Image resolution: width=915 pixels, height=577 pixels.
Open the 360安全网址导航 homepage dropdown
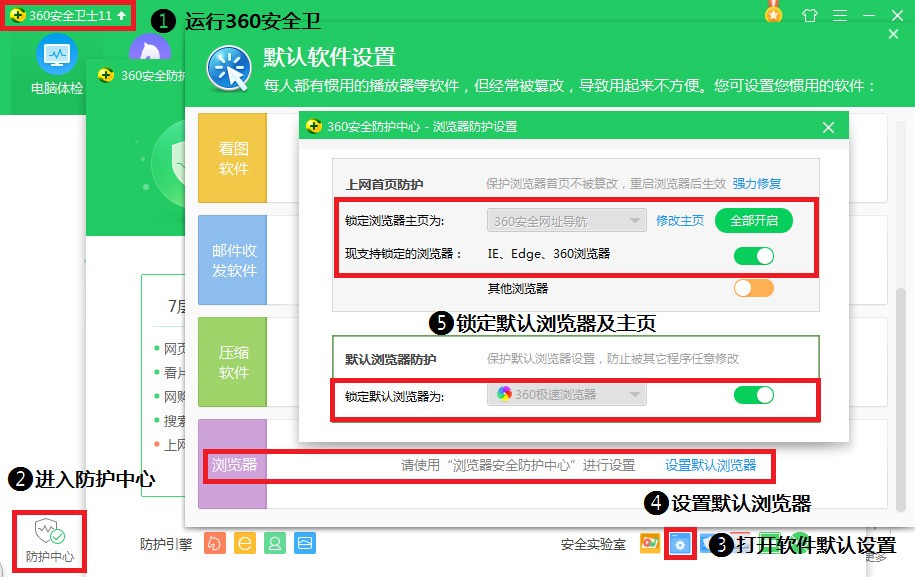[x=567, y=221]
